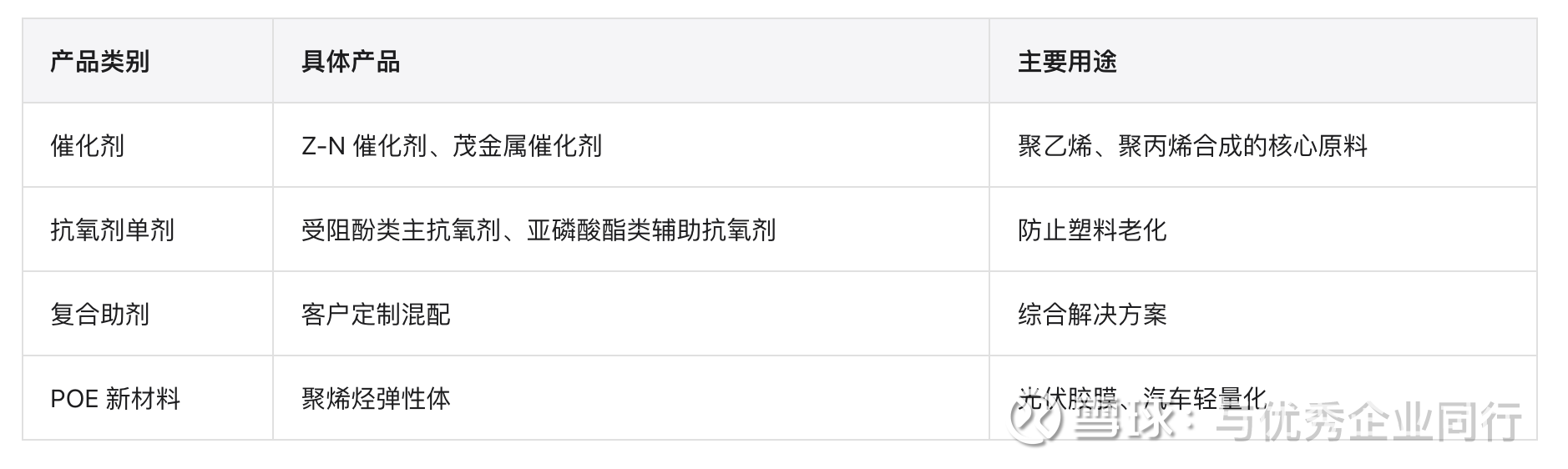
Task: Click the 汽车轻量化 text
Action: [x=1206, y=396]
